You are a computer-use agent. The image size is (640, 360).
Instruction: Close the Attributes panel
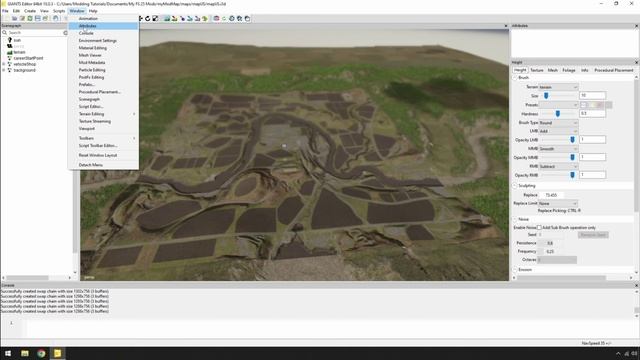tap(636, 26)
